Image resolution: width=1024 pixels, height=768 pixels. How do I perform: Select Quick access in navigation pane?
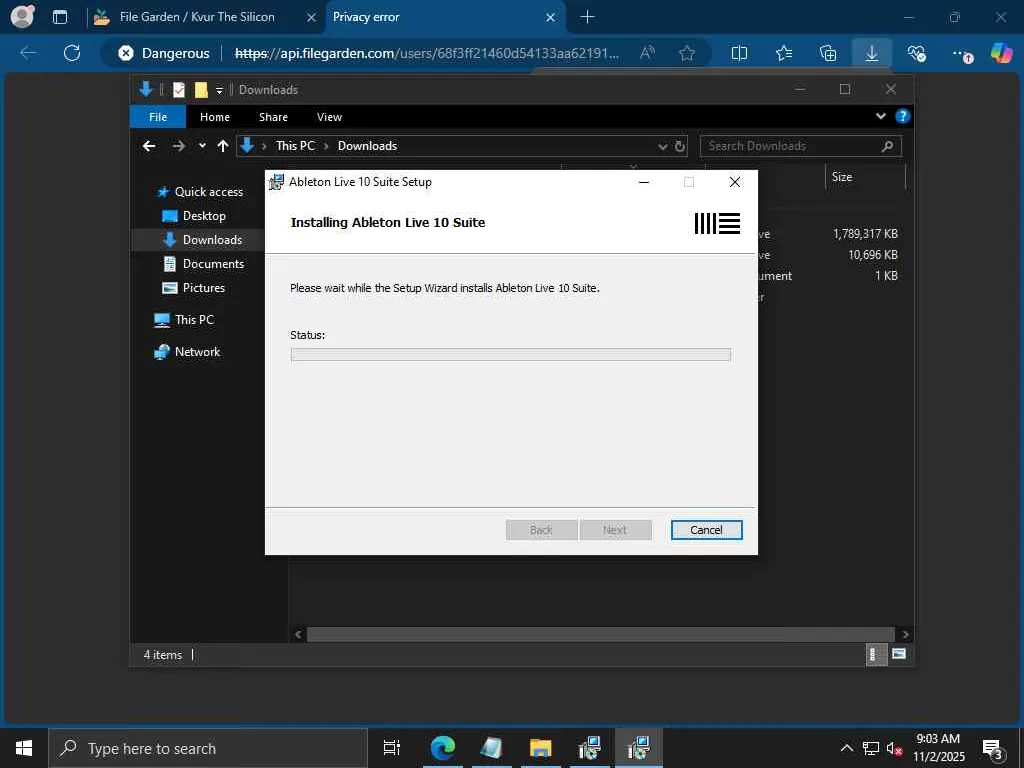200,191
